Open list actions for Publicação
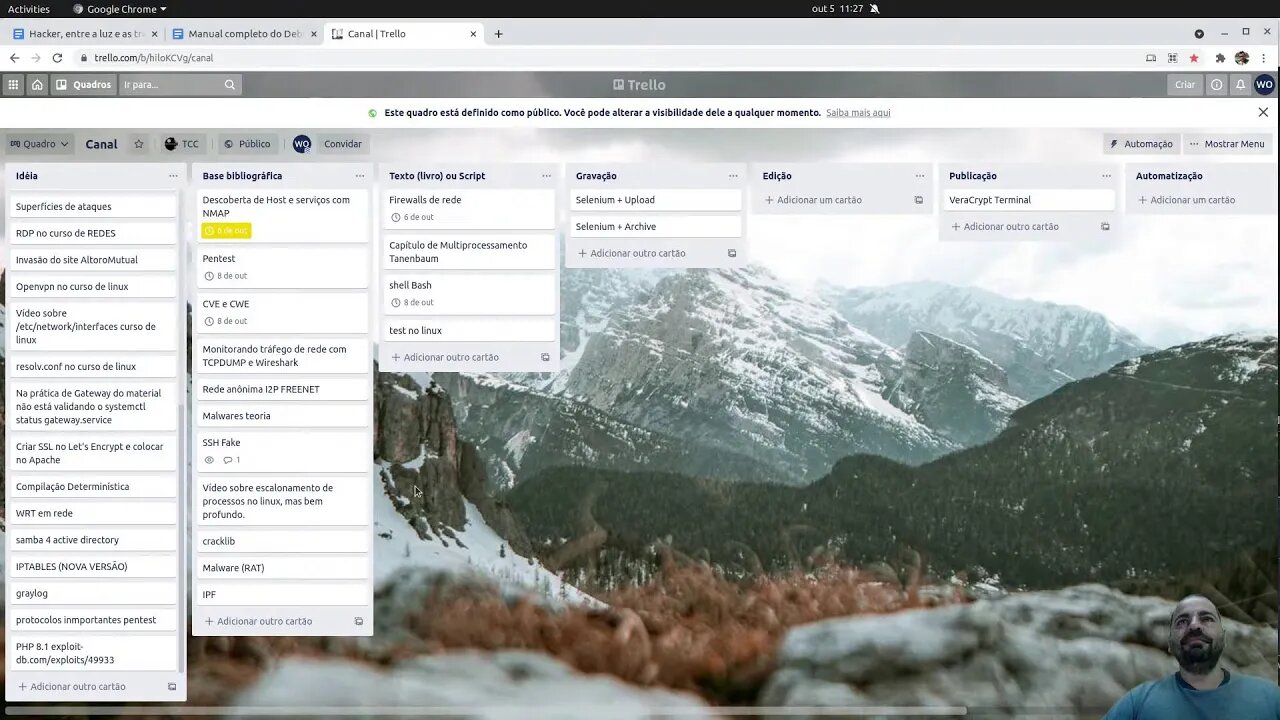The height and width of the screenshot is (720, 1280). pos(1106,176)
